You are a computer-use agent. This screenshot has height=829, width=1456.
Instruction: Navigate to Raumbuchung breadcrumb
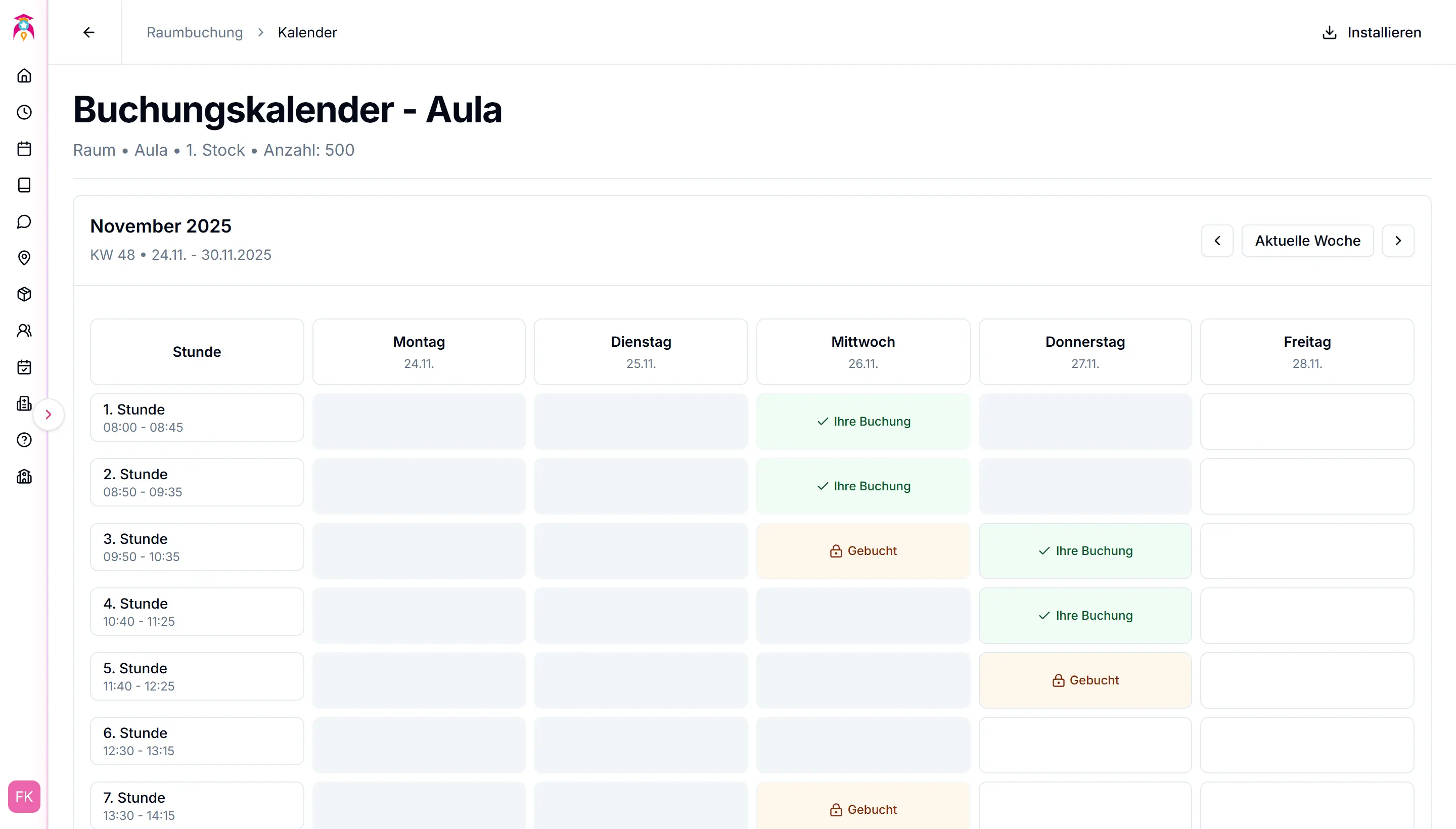coord(195,32)
